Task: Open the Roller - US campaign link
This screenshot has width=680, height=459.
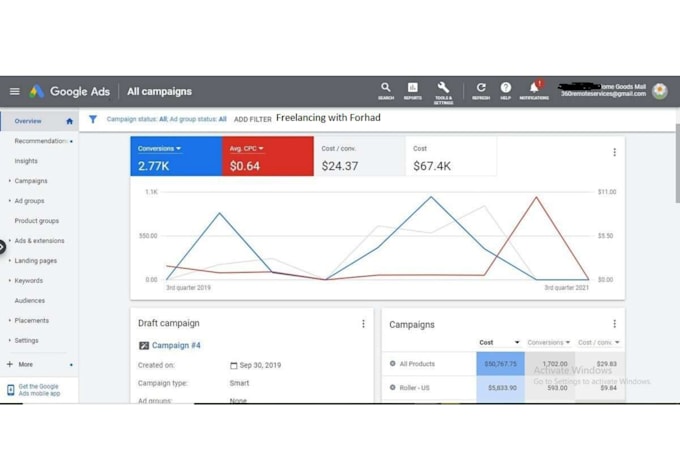Action: tap(414, 387)
